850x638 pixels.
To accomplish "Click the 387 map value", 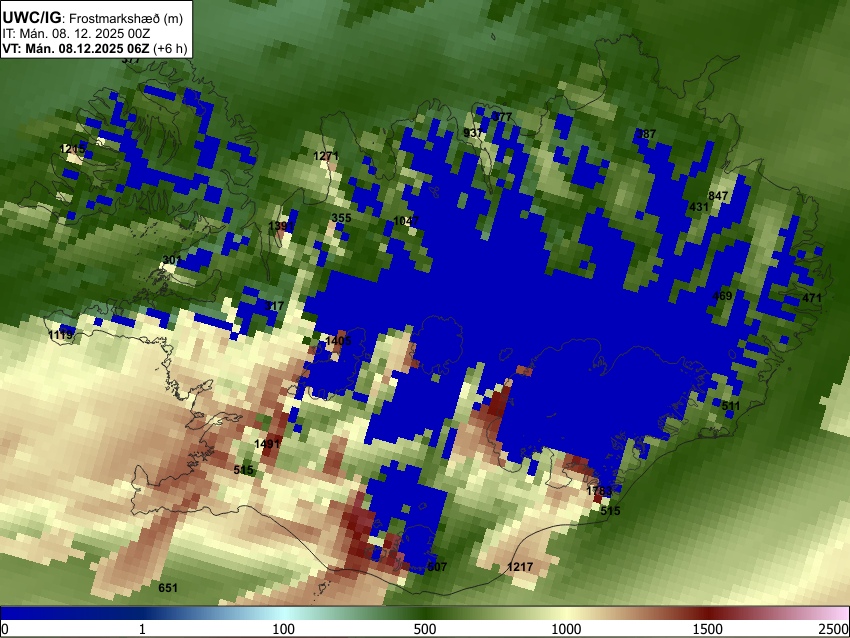I will point(646,133).
